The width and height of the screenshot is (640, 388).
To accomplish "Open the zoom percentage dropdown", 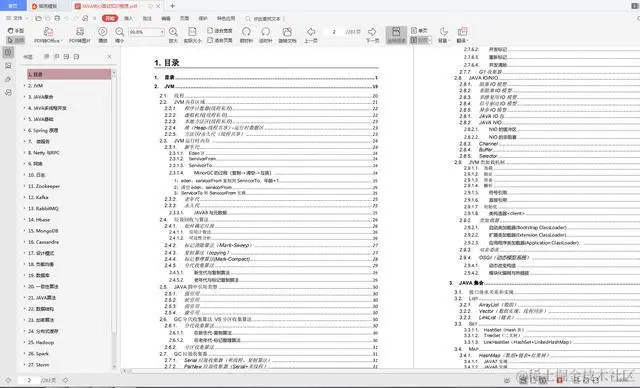I will [162, 32].
